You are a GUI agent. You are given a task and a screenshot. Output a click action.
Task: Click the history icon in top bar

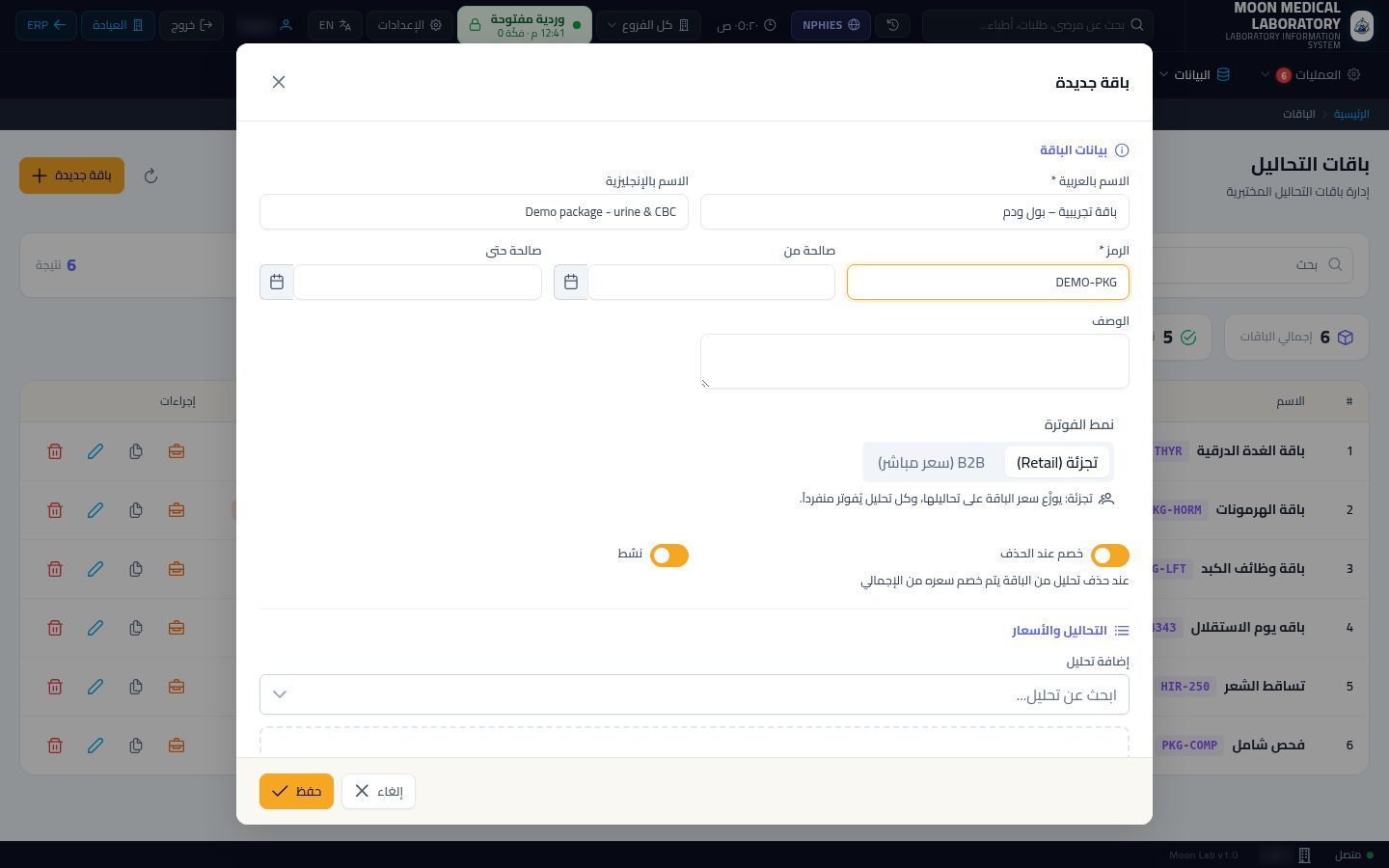tap(893, 25)
